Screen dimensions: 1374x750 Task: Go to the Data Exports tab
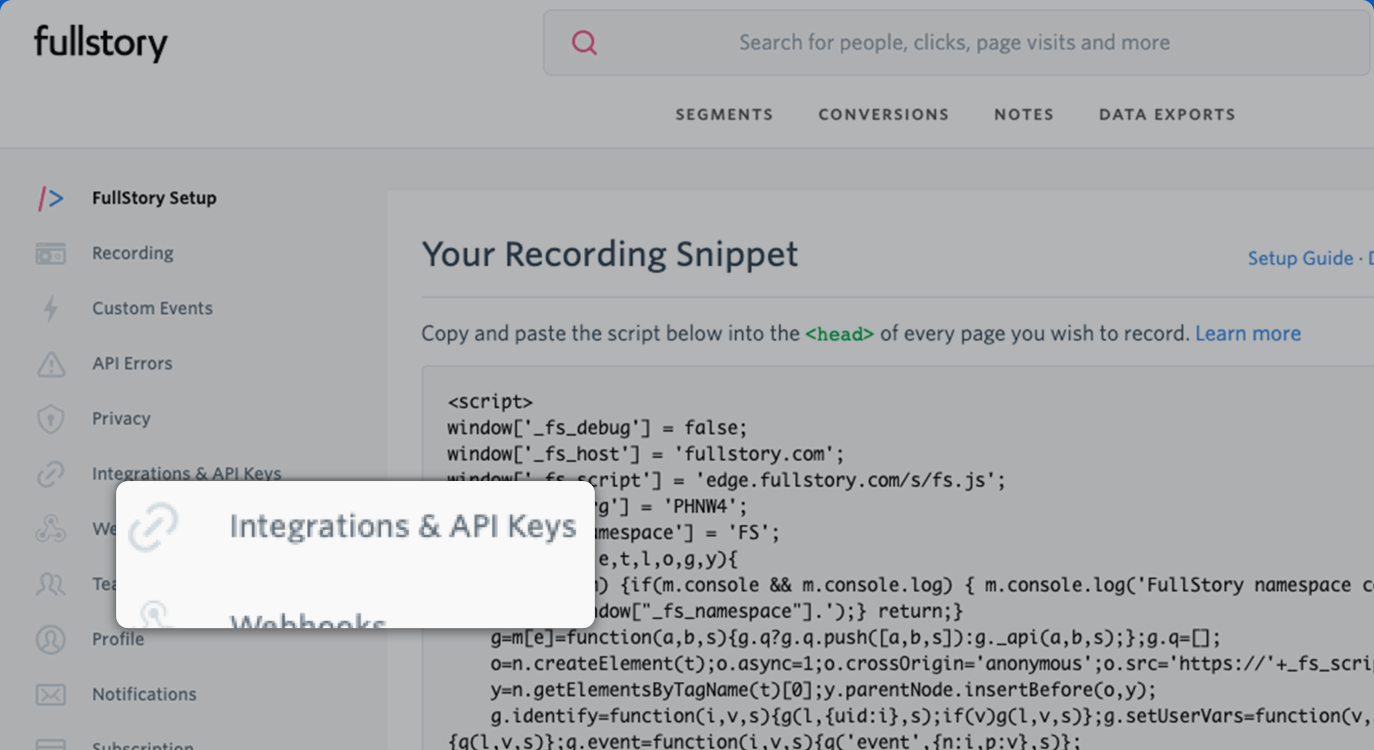click(x=1167, y=114)
